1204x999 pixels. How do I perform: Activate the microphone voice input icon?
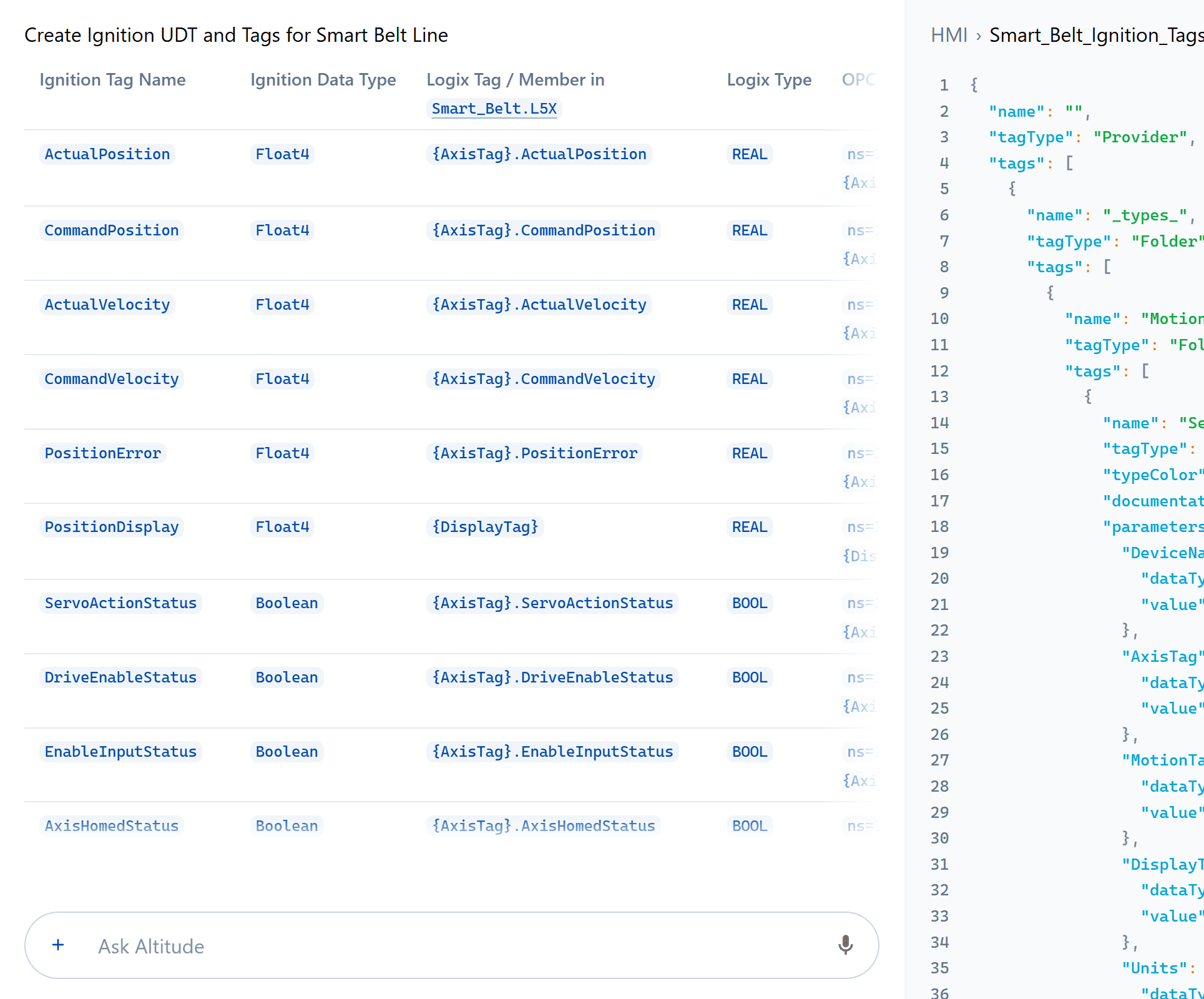pos(845,945)
